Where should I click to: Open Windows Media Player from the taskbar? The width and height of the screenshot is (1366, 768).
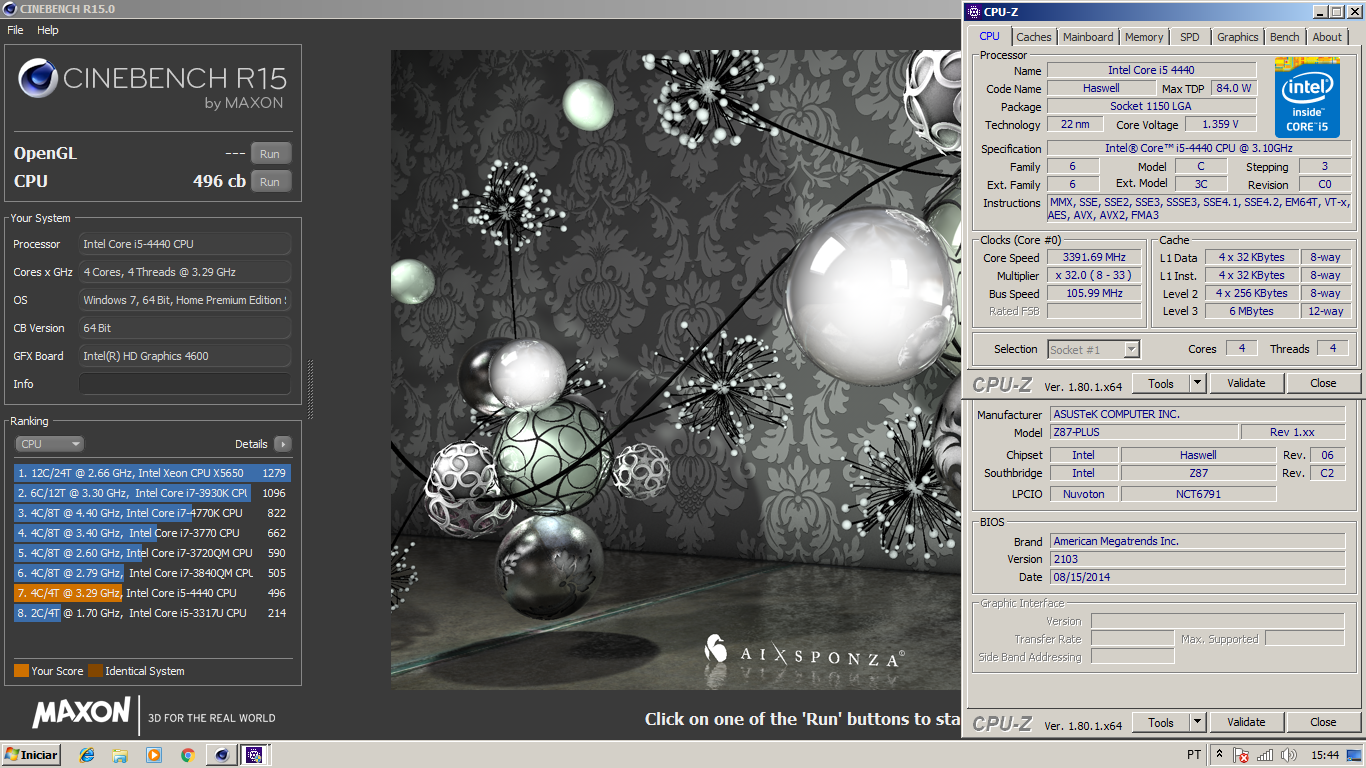154,755
